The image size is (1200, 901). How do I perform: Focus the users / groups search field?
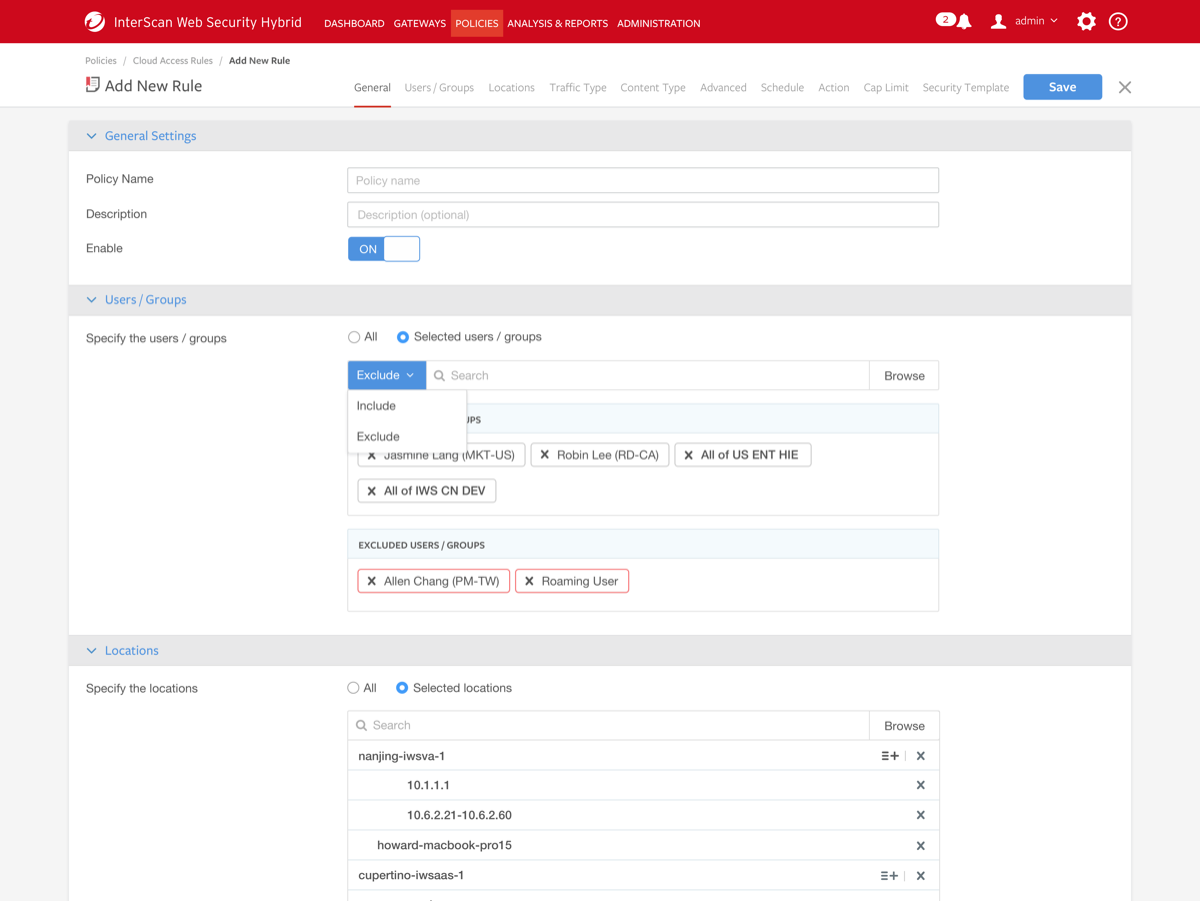(648, 376)
